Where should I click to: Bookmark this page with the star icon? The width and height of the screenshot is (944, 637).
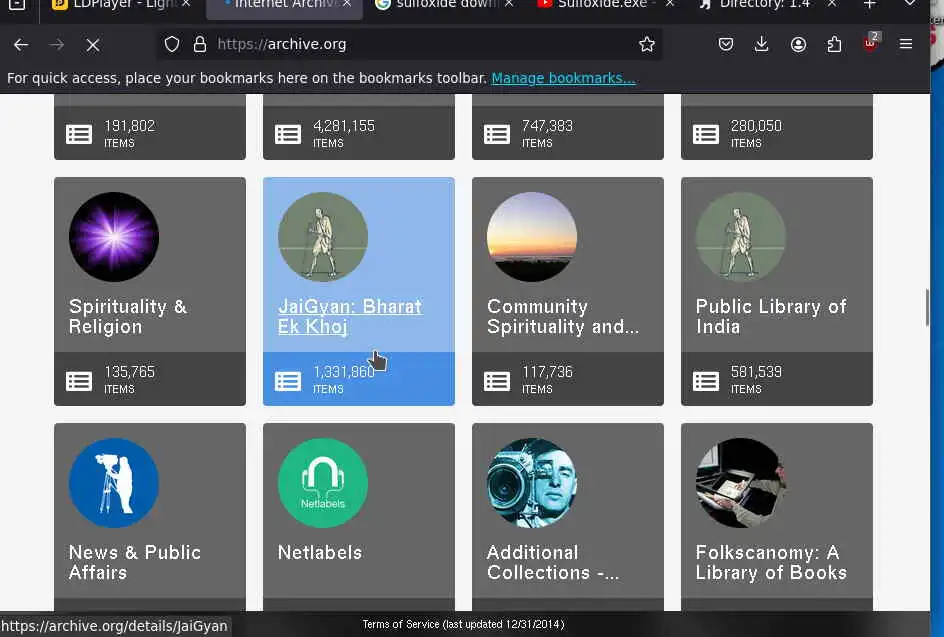tap(647, 44)
